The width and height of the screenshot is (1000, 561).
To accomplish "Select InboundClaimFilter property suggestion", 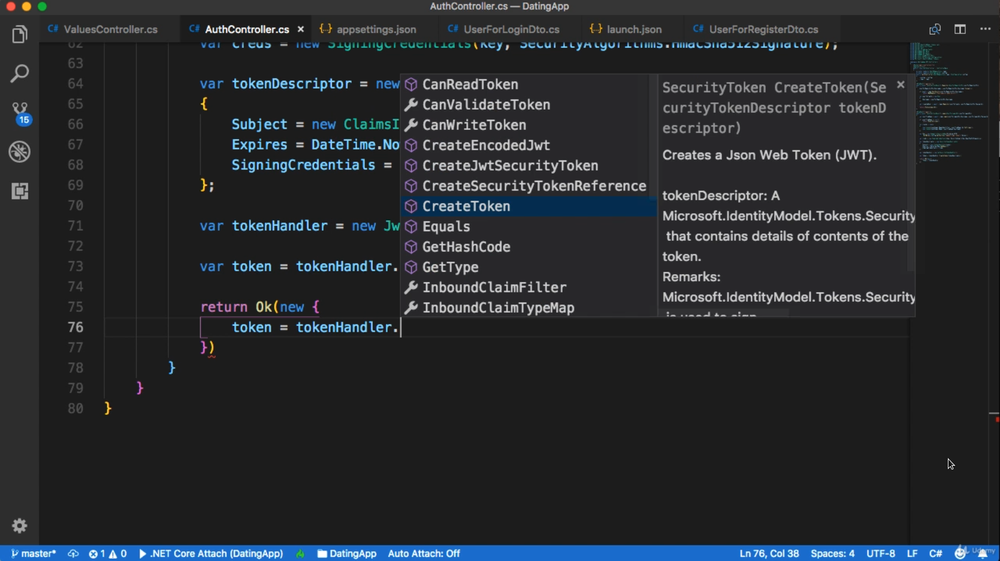I will (528, 288).
